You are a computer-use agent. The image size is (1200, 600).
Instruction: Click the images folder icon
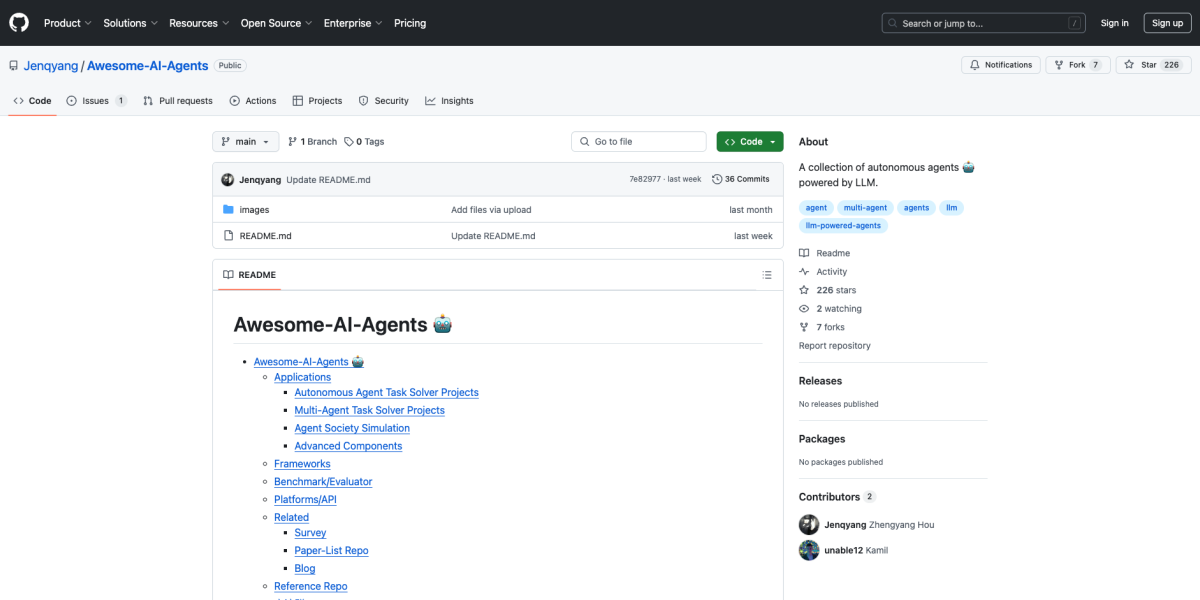coord(228,210)
